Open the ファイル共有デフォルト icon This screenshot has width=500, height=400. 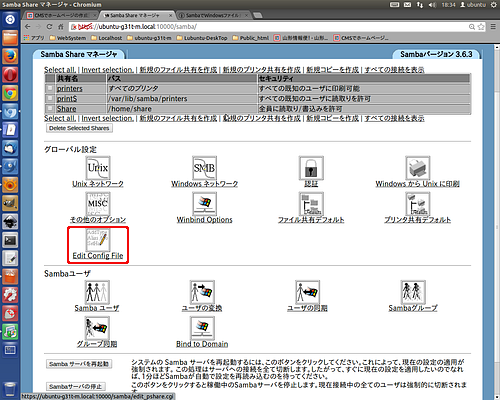click(311, 204)
